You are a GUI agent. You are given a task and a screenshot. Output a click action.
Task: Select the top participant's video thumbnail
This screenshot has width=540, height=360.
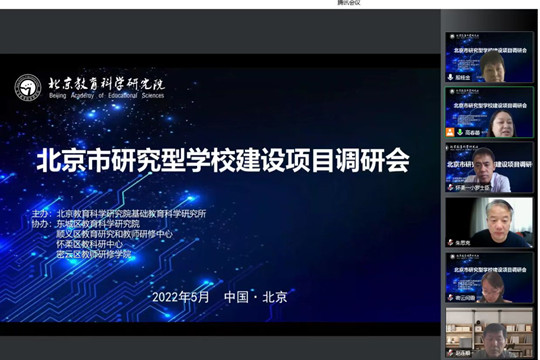pos(489,57)
